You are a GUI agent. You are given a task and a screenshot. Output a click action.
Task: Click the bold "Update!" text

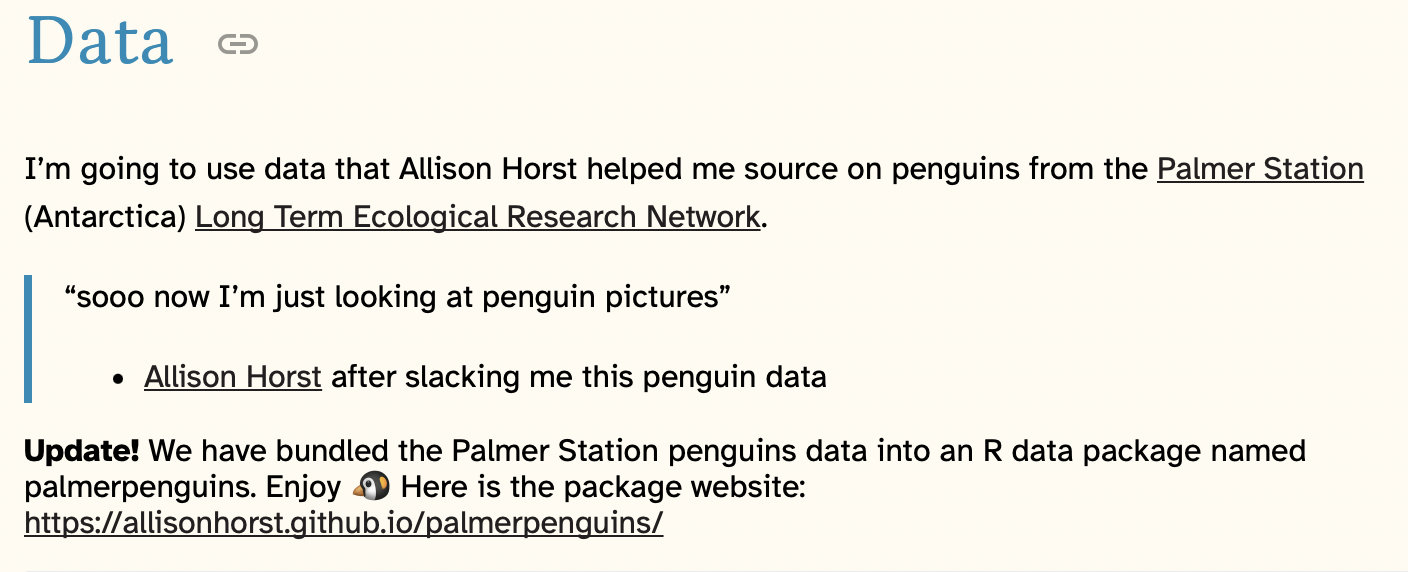[x=82, y=451]
